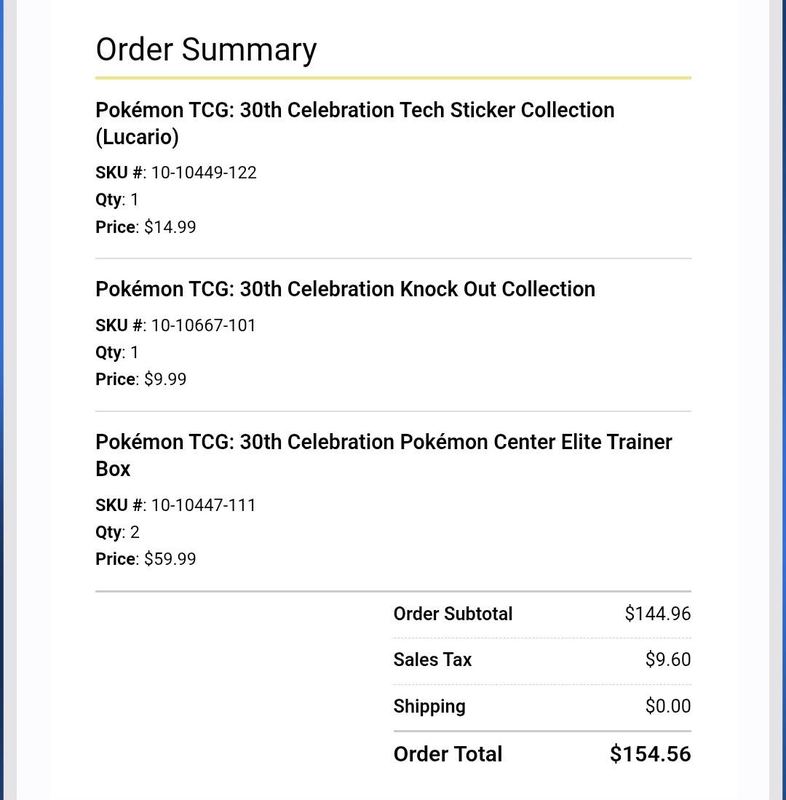786x800 pixels.
Task: Open the Lucario Tech Sticker Collection title
Action: click(355, 123)
